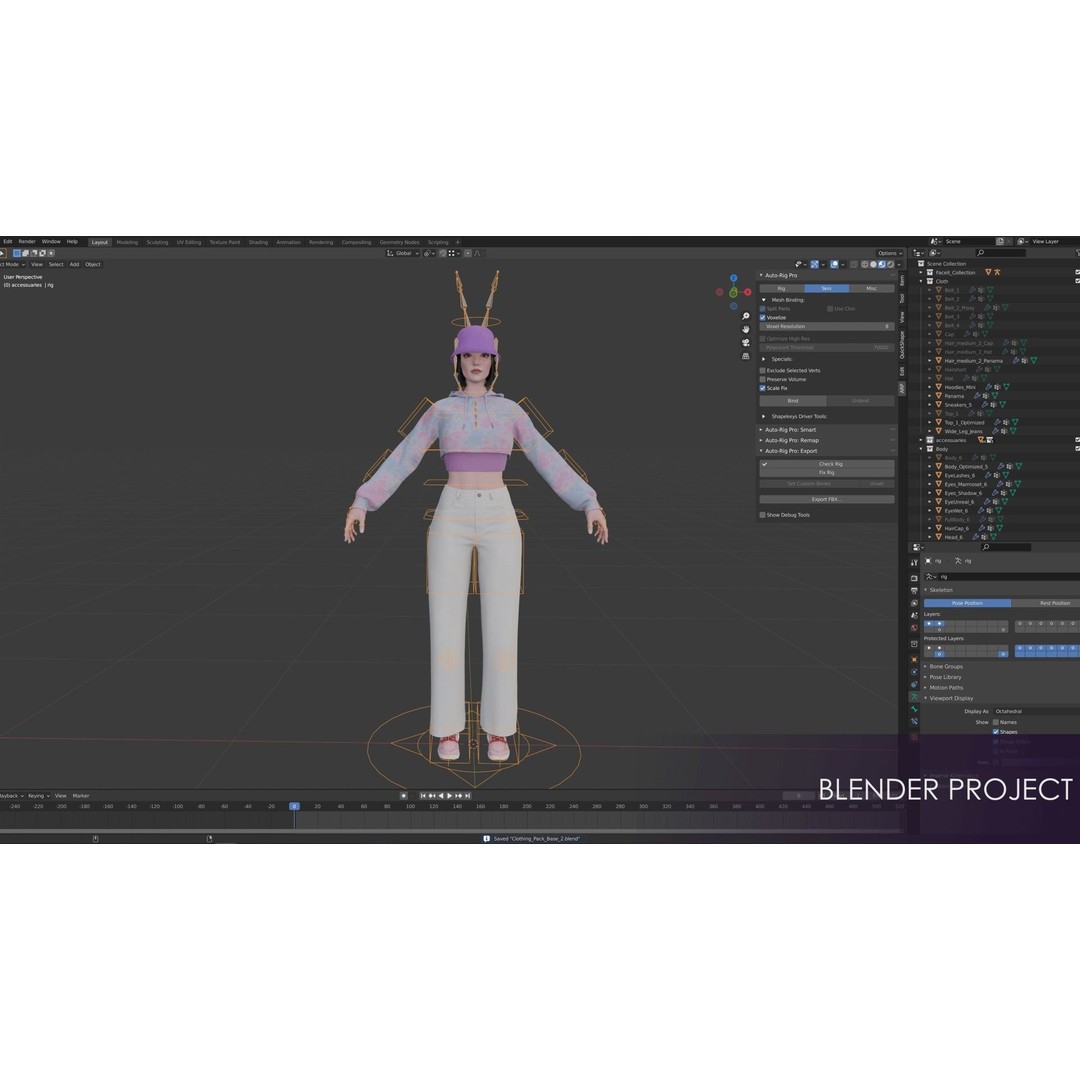Select the Rig tab in Auto-Rig Pro
This screenshot has height=1080, width=1080.
coord(782,289)
